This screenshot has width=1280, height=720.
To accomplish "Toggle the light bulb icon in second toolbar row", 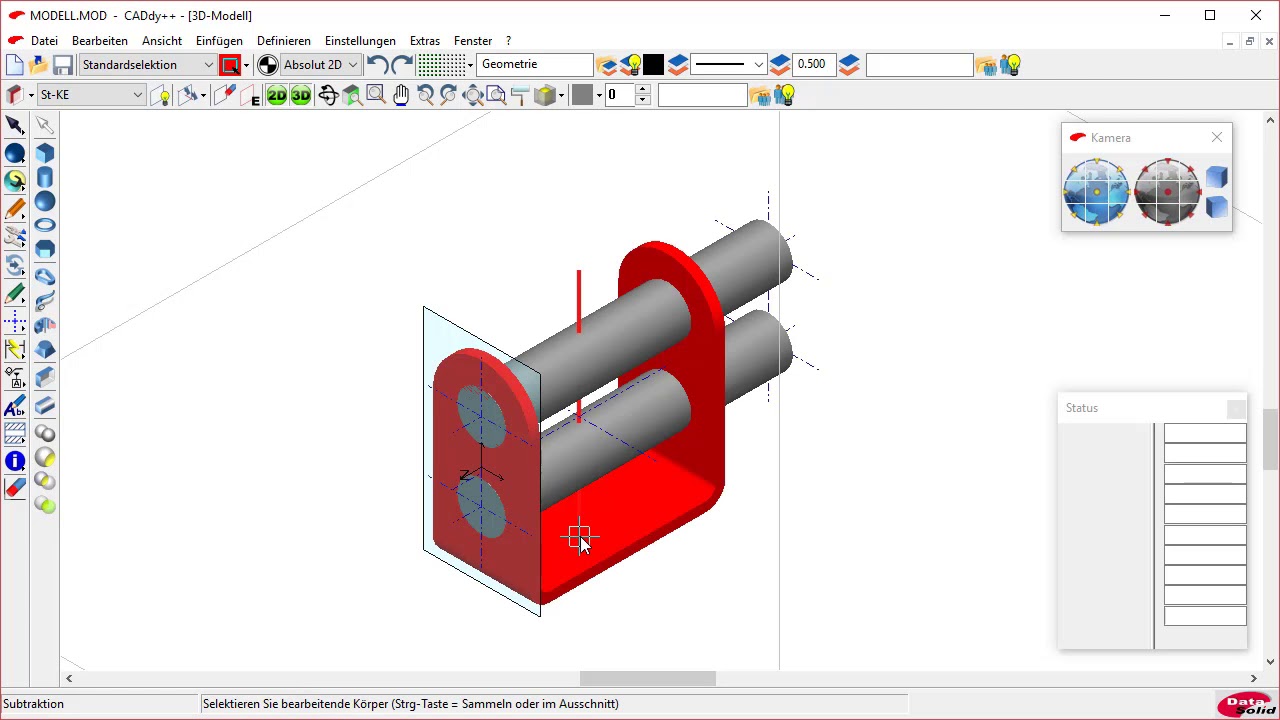I will pyautogui.click(x=785, y=96).
